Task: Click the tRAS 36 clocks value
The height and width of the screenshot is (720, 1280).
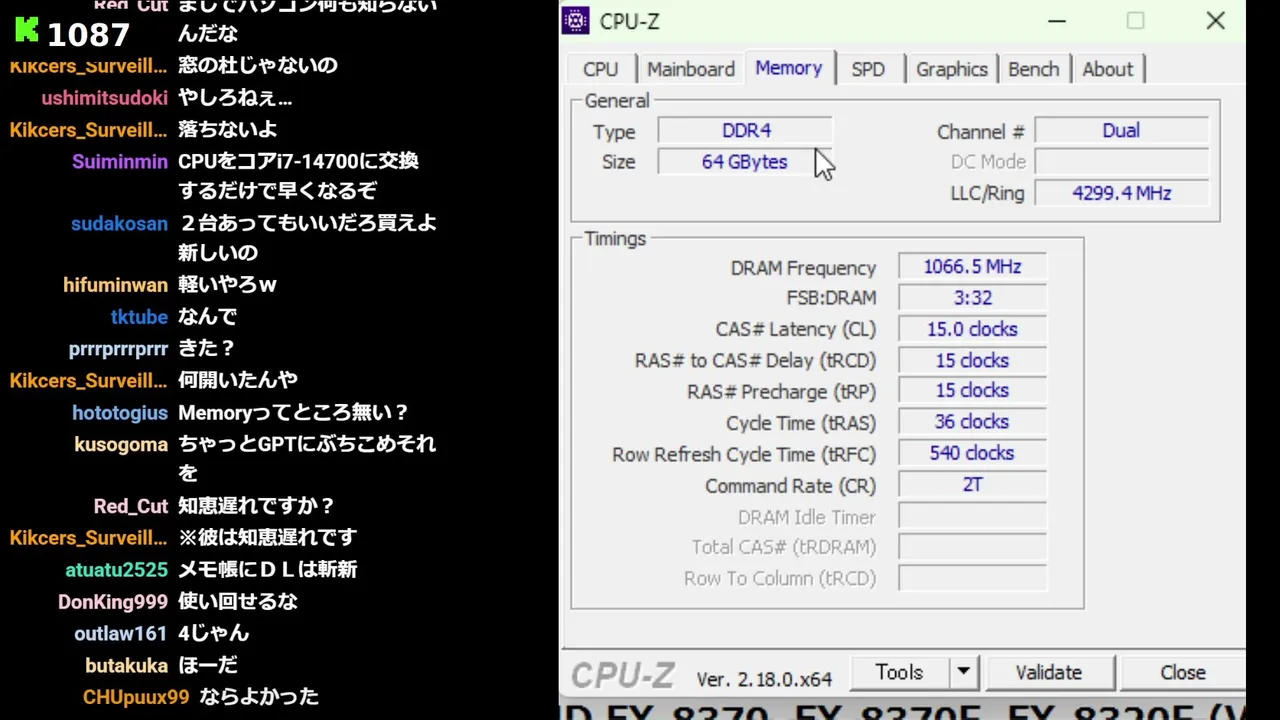Action: [972, 422]
